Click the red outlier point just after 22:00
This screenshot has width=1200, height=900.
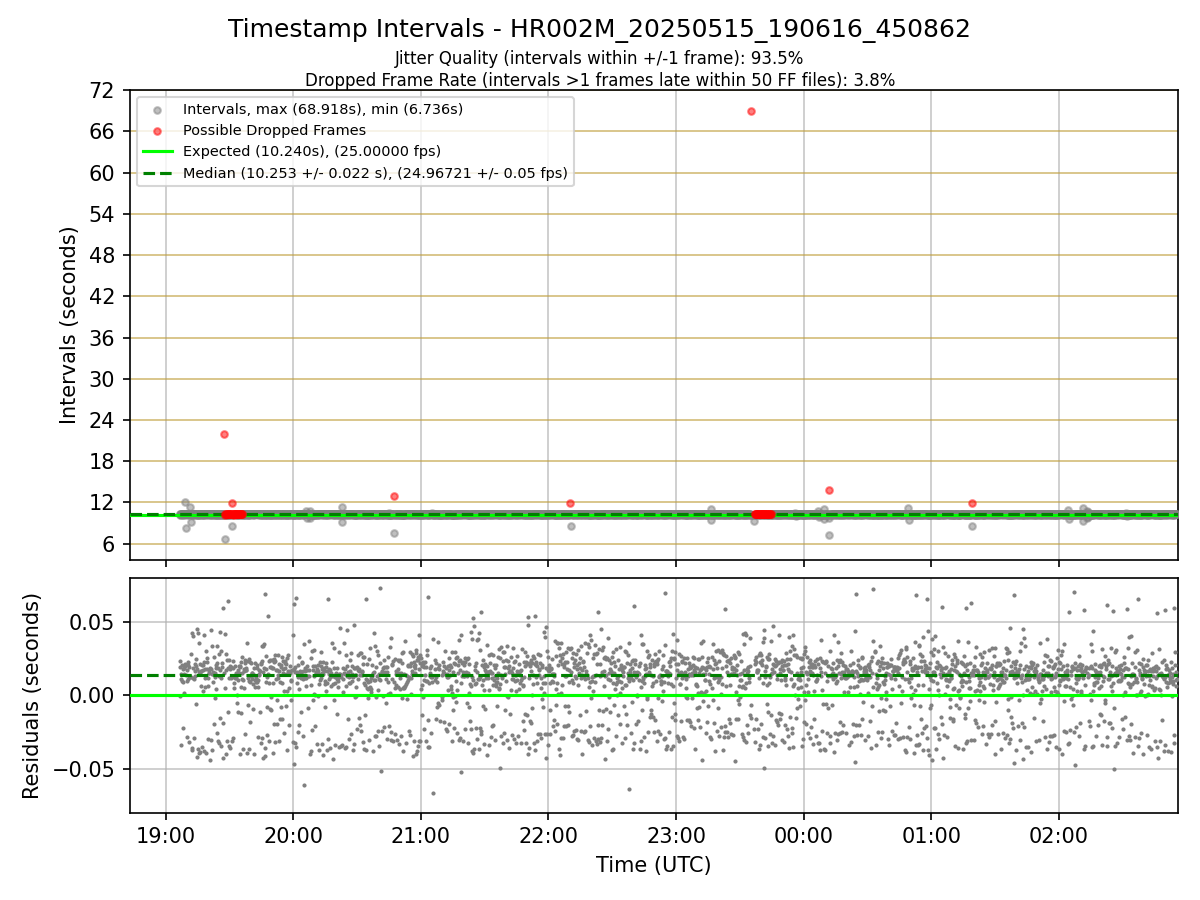click(570, 503)
